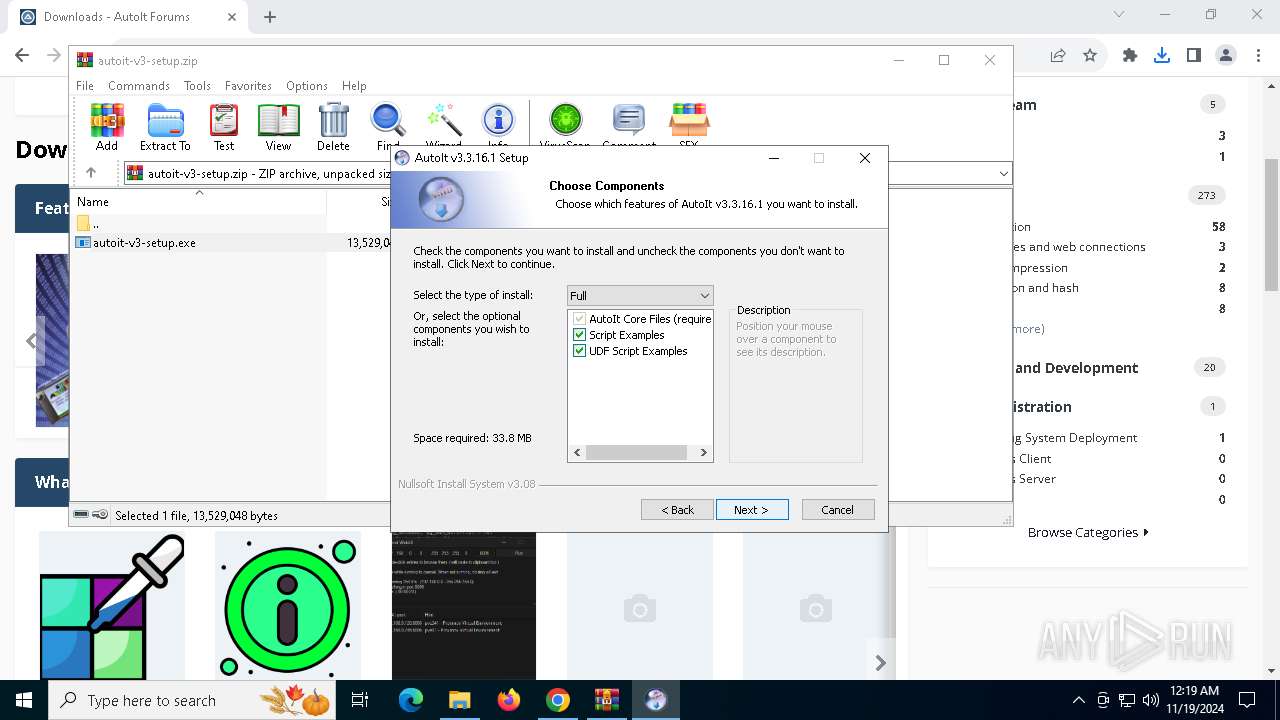Open Chrome extensions puzzle icon

pyautogui.click(x=1130, y=56)
